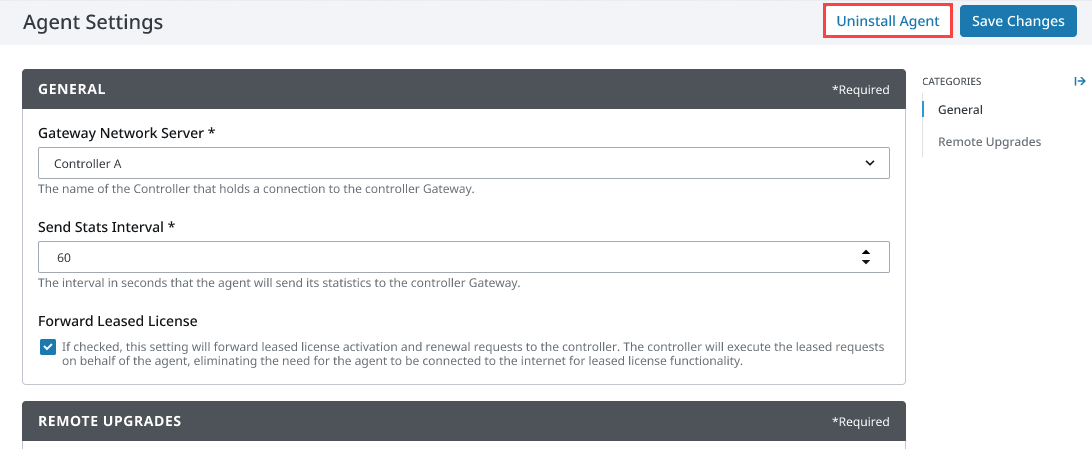Image resolution: width=1092 pixels, height=449 pixels.
Task: Click the Gateway Network Server field label
Action: click(x=127, y=133)
